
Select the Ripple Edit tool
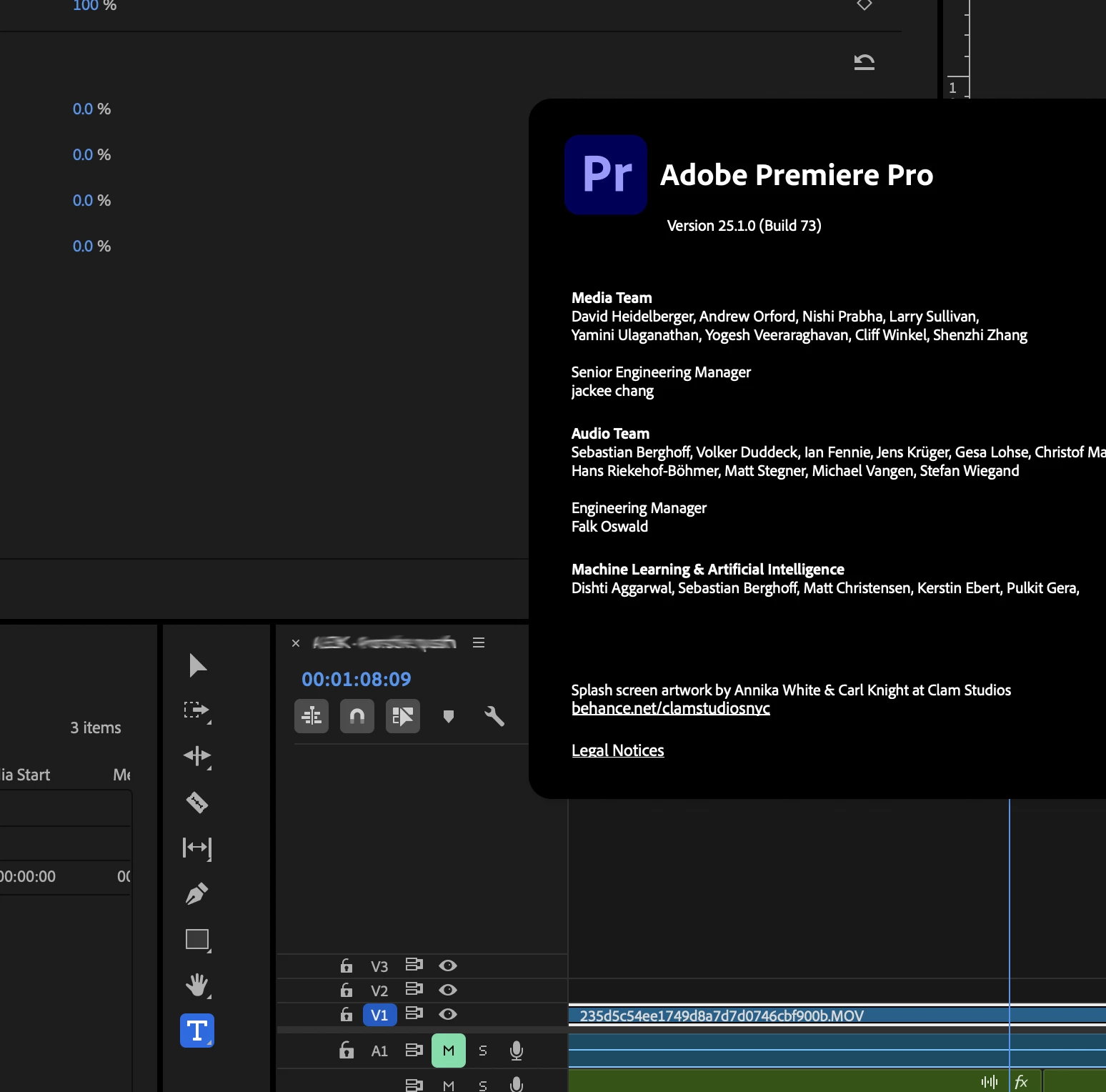tap(197, 756)
